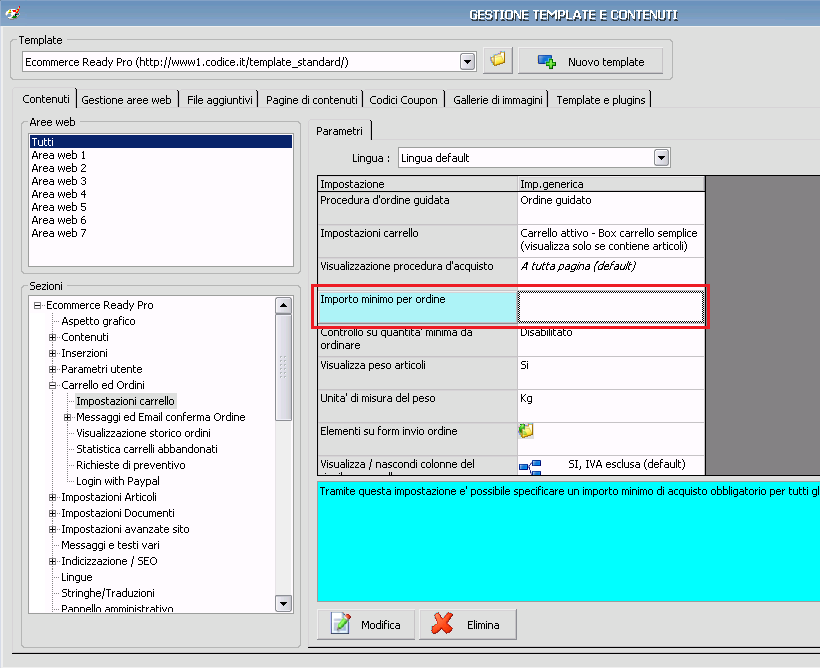
Task: Open the Gallerie di immagini tab
Action: pos(498,100)
